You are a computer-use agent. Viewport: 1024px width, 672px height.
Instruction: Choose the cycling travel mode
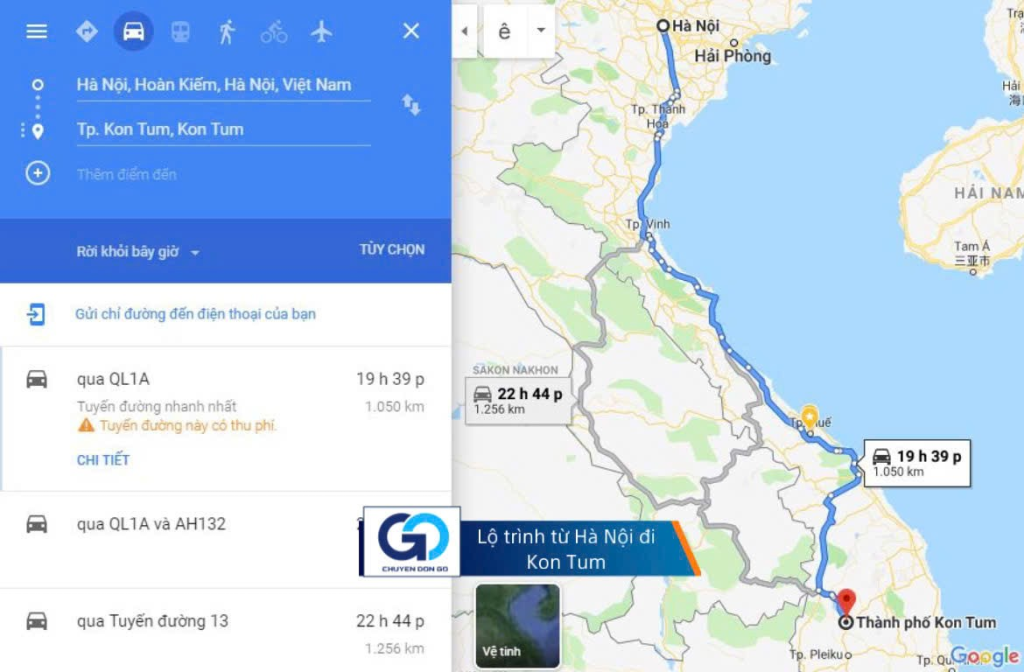click(274, 31)
